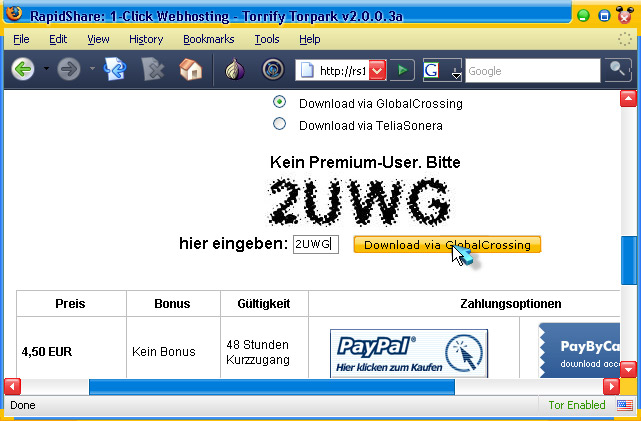Click the yellow Download via GlobalCrossing button
Screen dimensions: 641x421
447,244
